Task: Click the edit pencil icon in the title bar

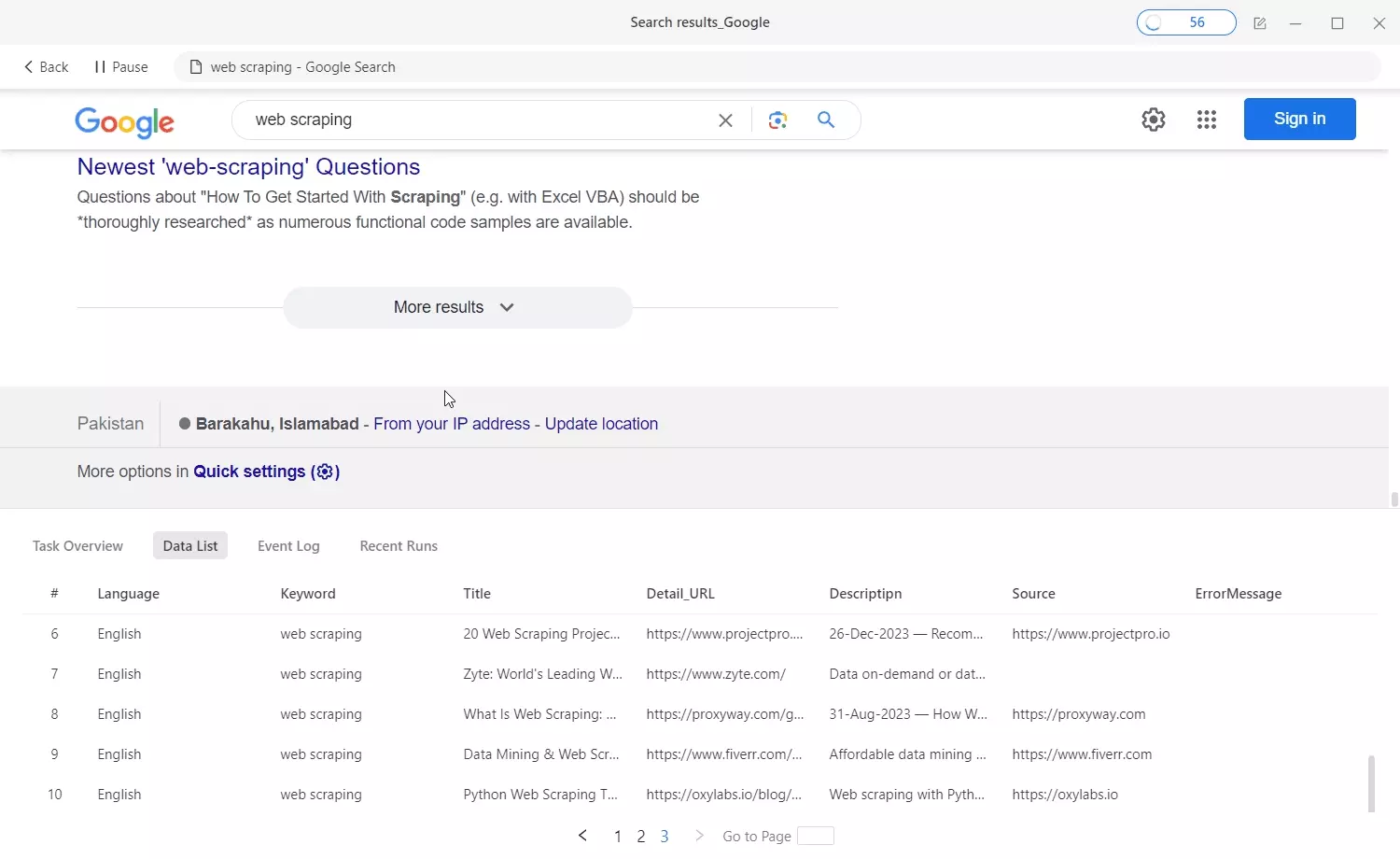Action: tap(1260, 22)
